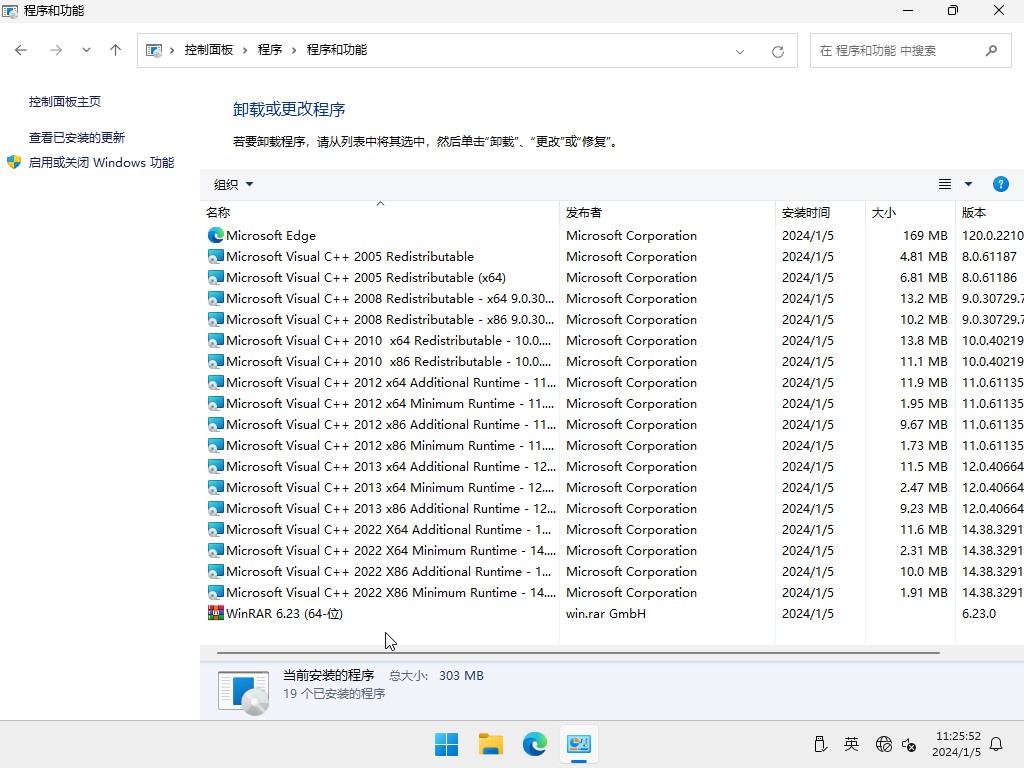Go up one level using the up arrow

tap(116, 49)
